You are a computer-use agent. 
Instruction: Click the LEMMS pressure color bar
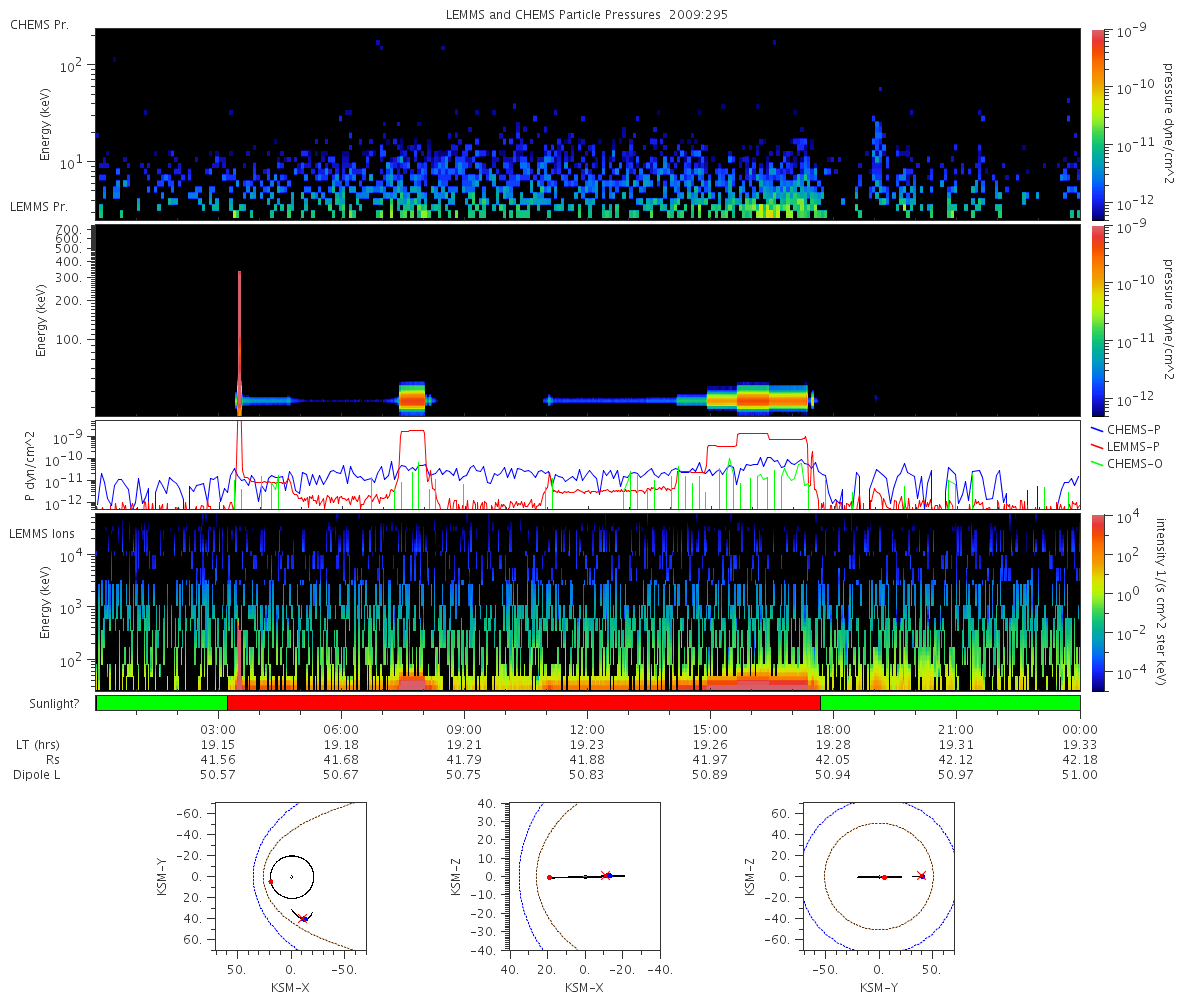click(x=1098, y=320)
